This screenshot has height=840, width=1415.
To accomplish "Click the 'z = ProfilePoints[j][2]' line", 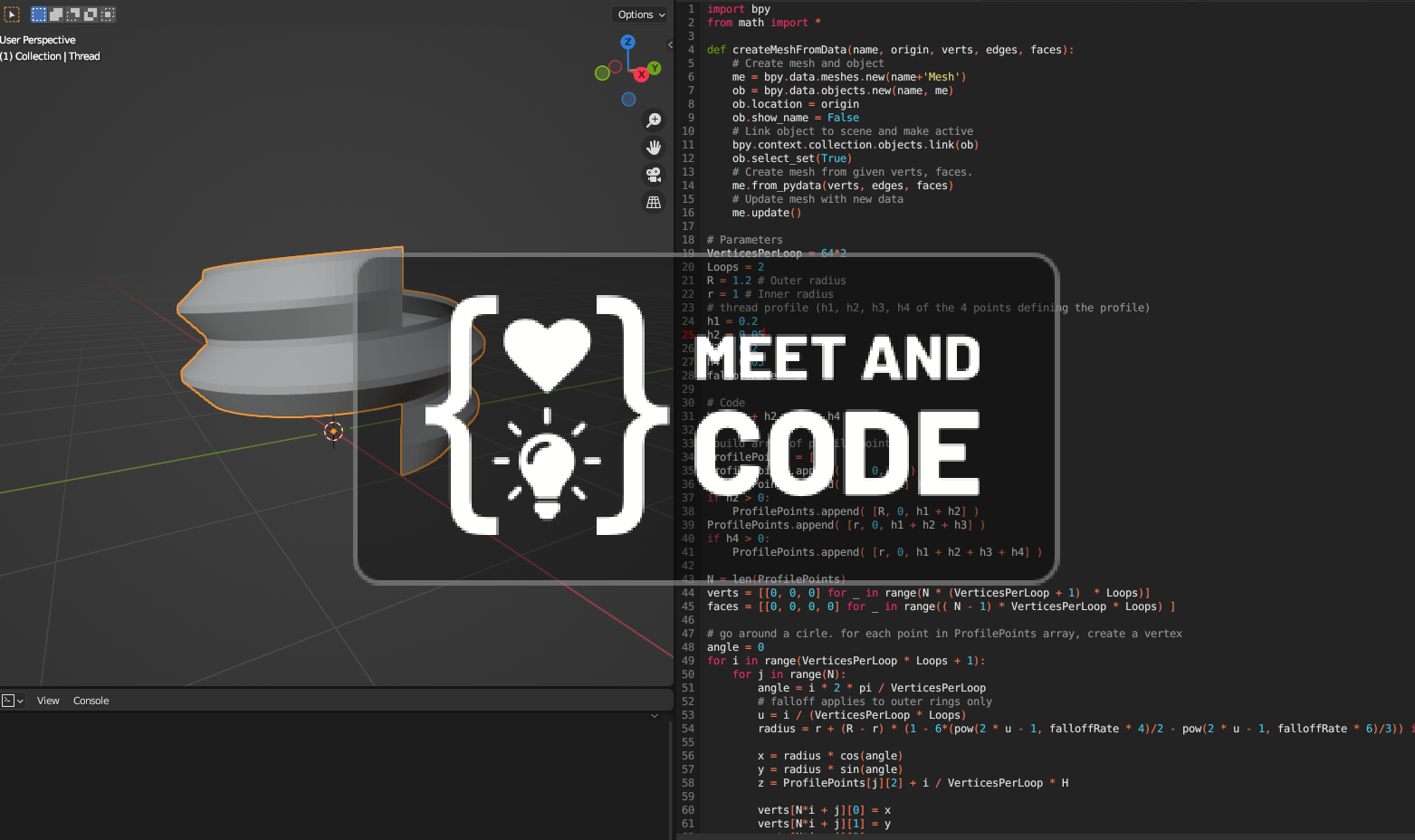I will pos(913,783).
